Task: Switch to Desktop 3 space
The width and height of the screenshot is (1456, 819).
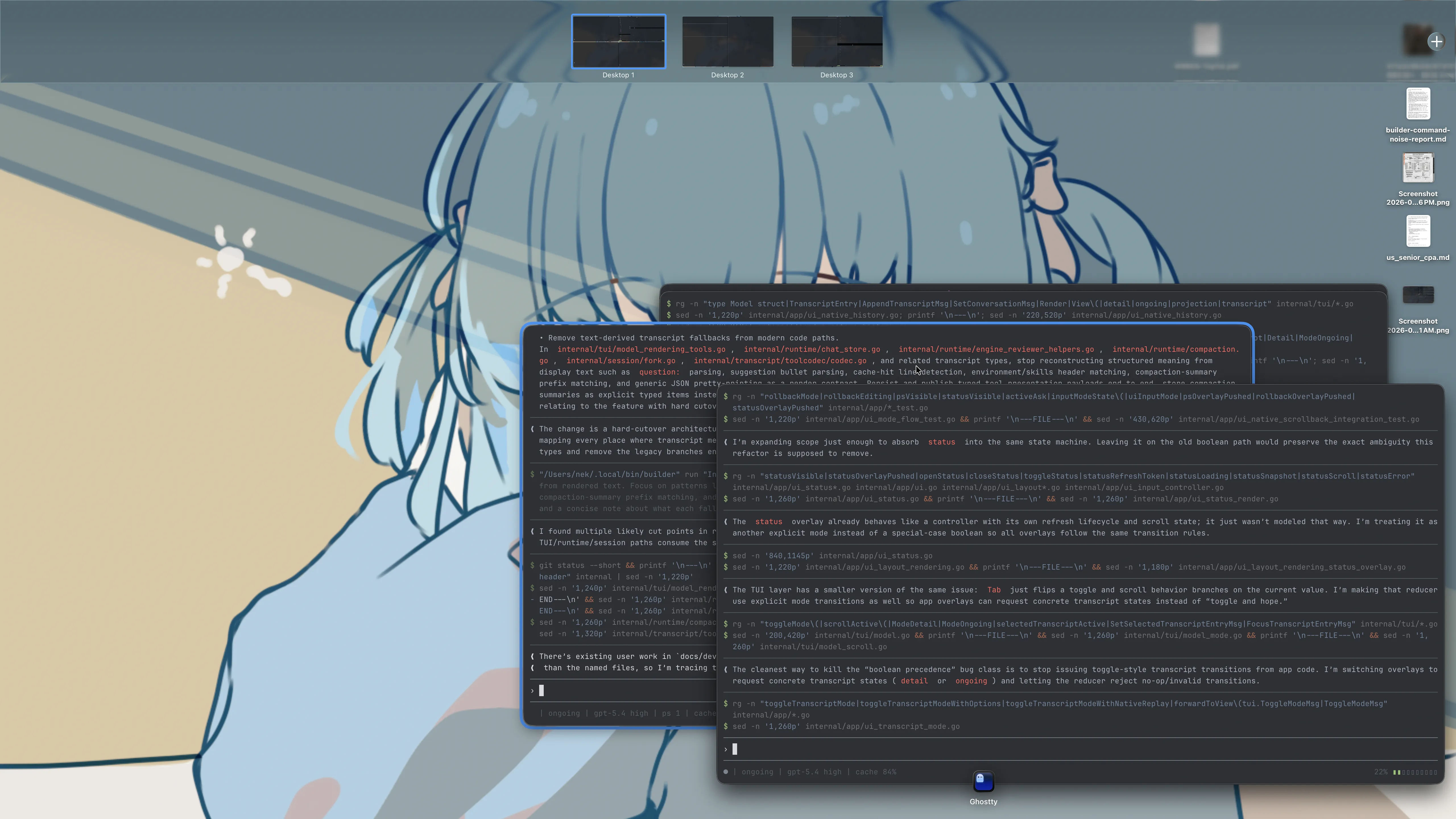Action: [837, 41]
